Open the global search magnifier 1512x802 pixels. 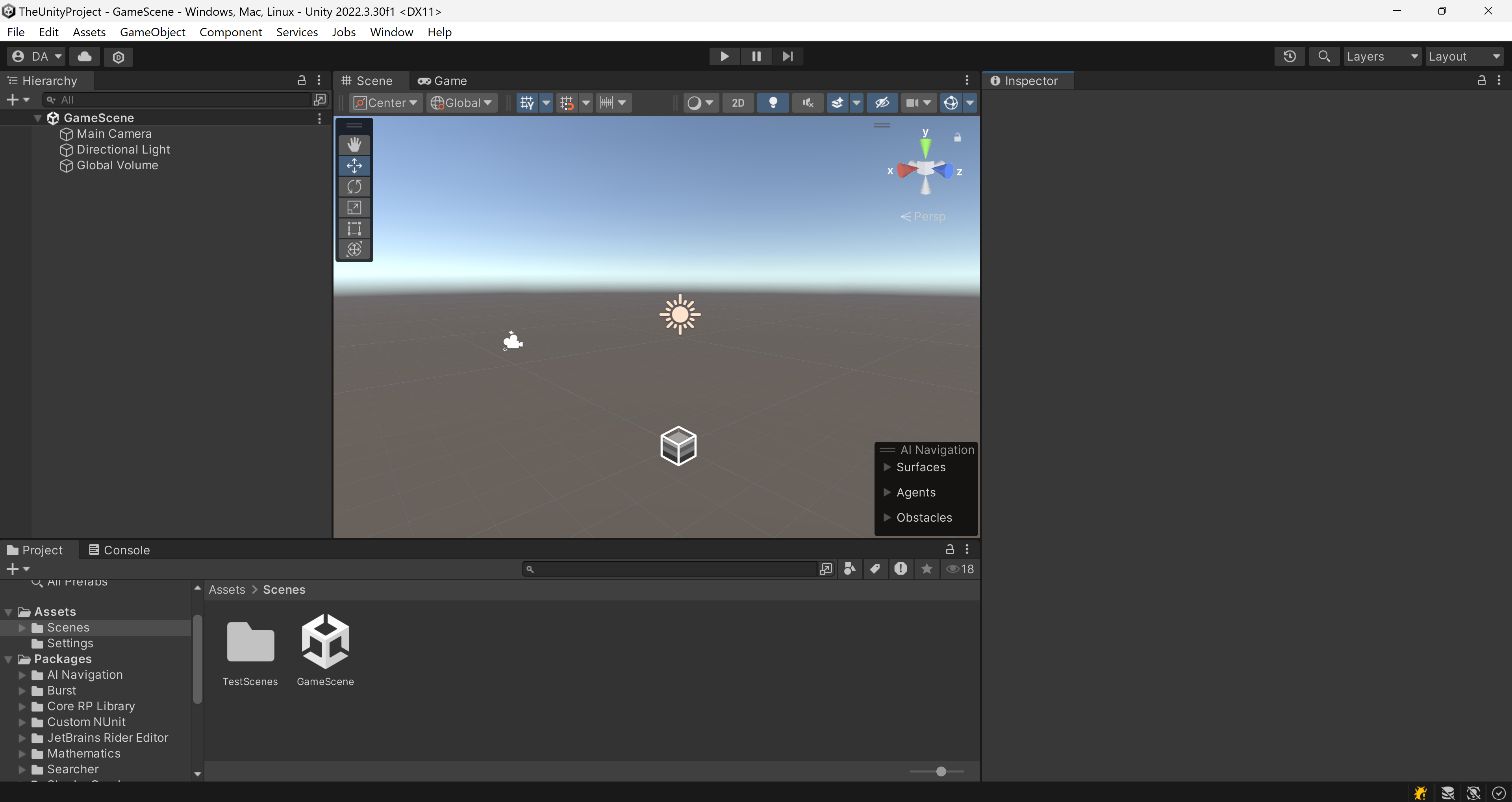[x=1324, y=56]
